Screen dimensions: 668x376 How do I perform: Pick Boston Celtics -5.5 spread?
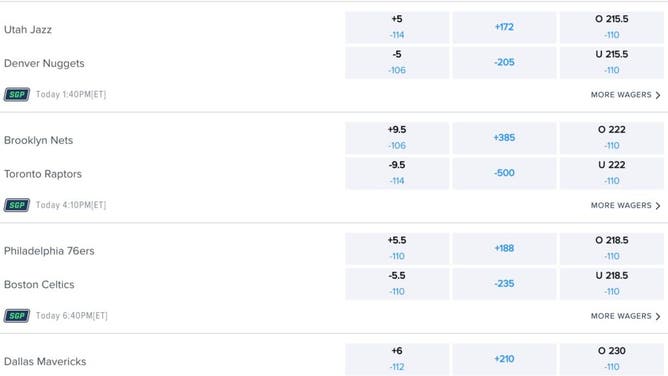pyautogui.click(x=397, y=284)
